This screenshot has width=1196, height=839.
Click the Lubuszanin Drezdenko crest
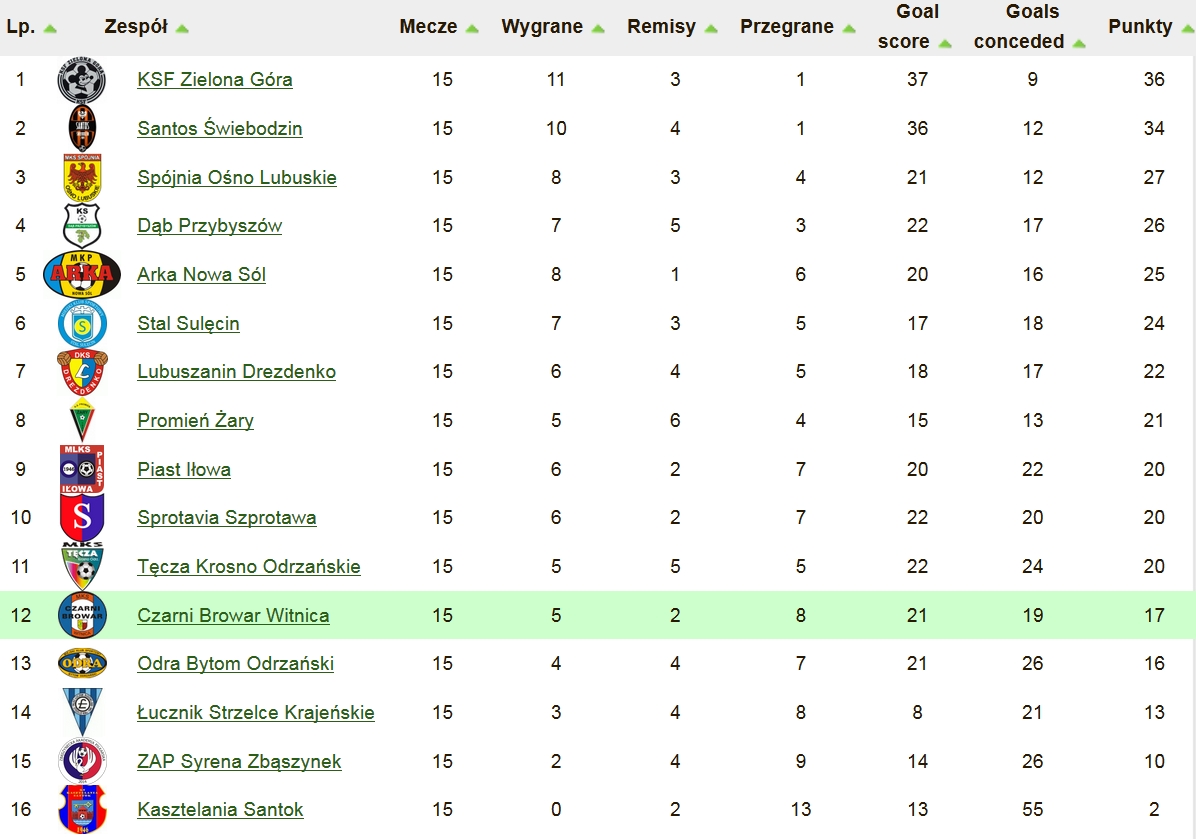click(x=82, y=371)
